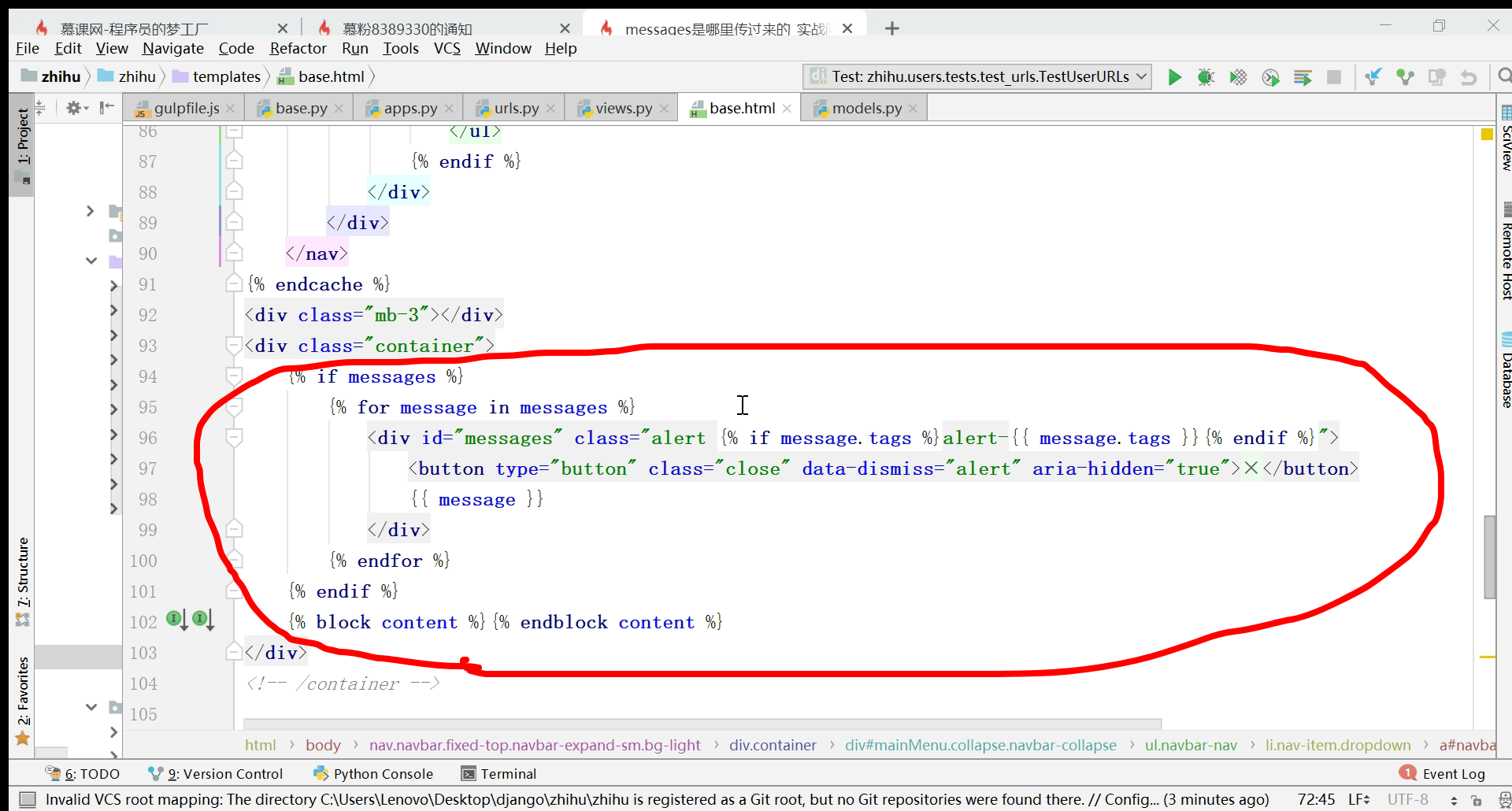Click the VCS commit icon
Viewport: 1512px width, 811px height.
[1405, 77]
